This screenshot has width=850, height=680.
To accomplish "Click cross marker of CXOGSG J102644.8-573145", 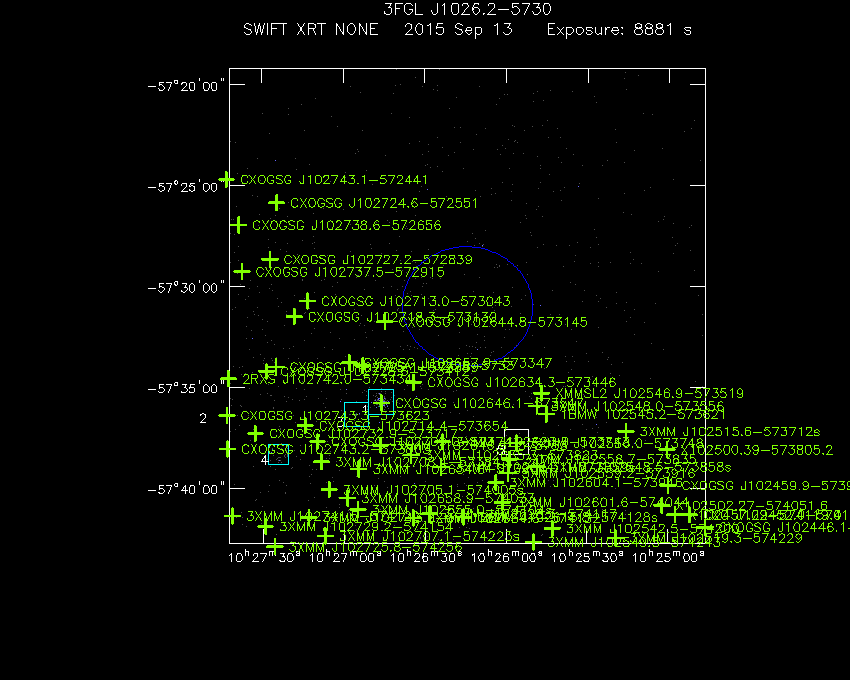I will [x=385, y=322].
